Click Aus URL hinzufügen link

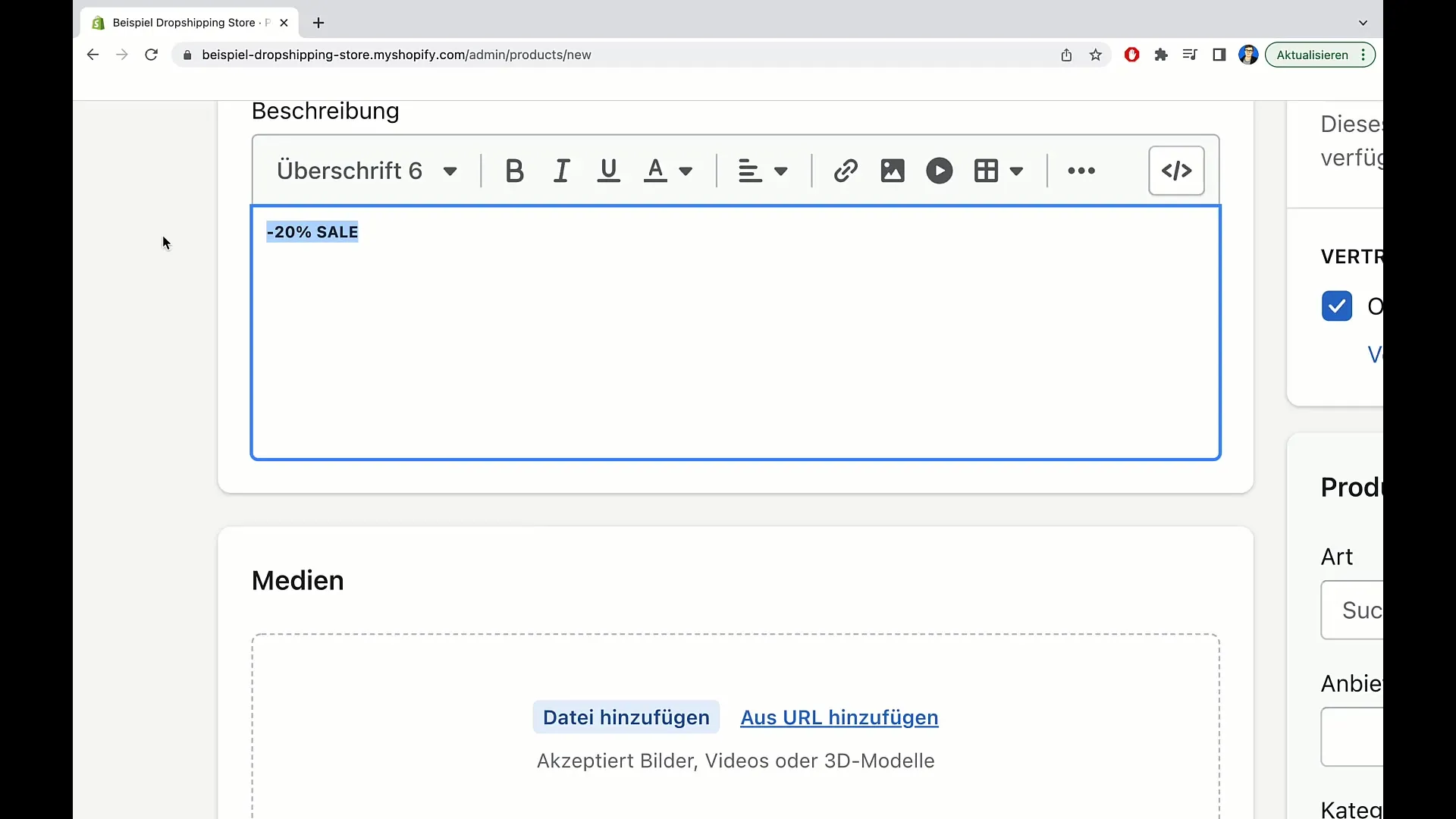point(839,717)
